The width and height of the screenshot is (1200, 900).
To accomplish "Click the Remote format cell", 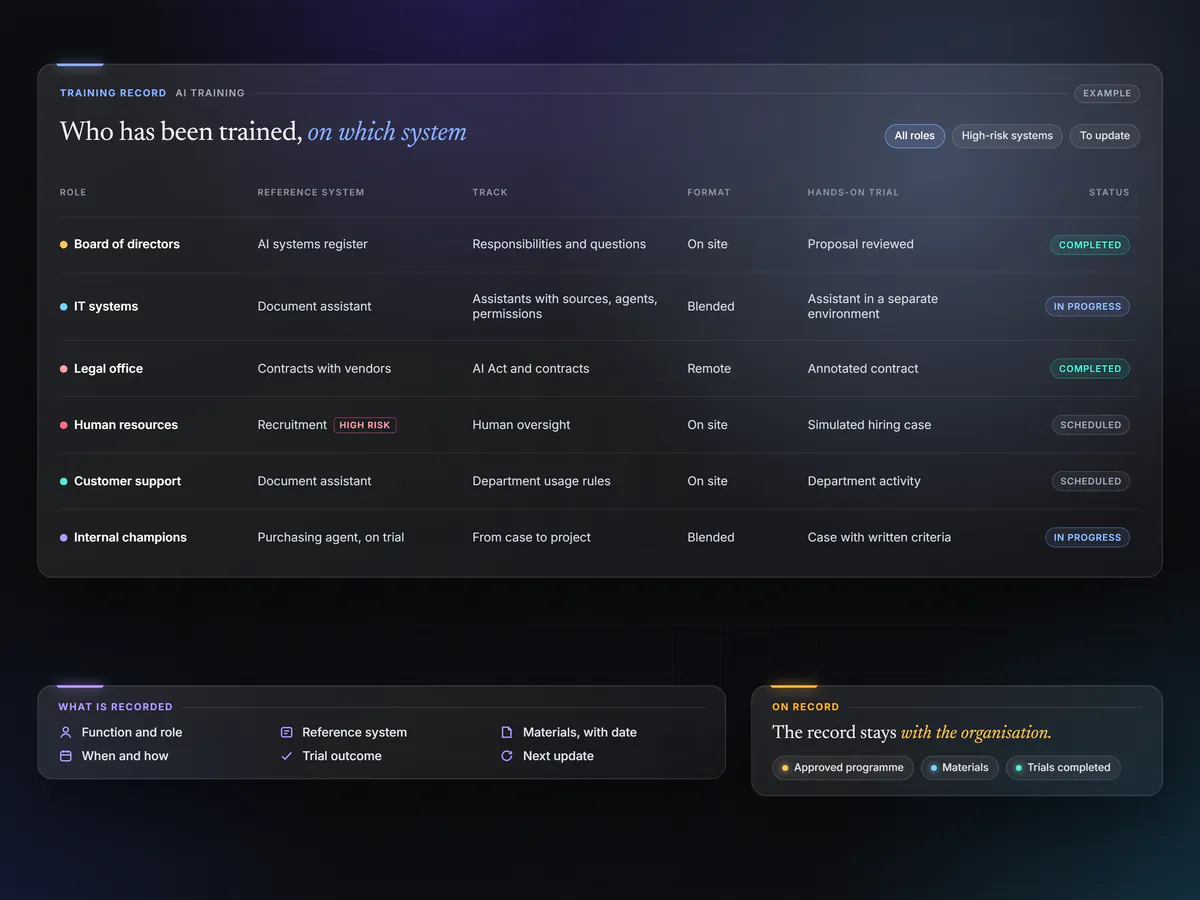I will [709, 369].
